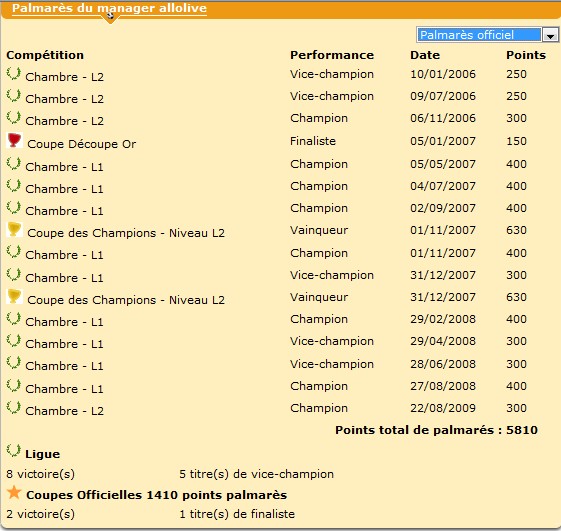Viewport: 561px width, 531px height.
Task: Click the Compétition column header
Action: (45, 55)
